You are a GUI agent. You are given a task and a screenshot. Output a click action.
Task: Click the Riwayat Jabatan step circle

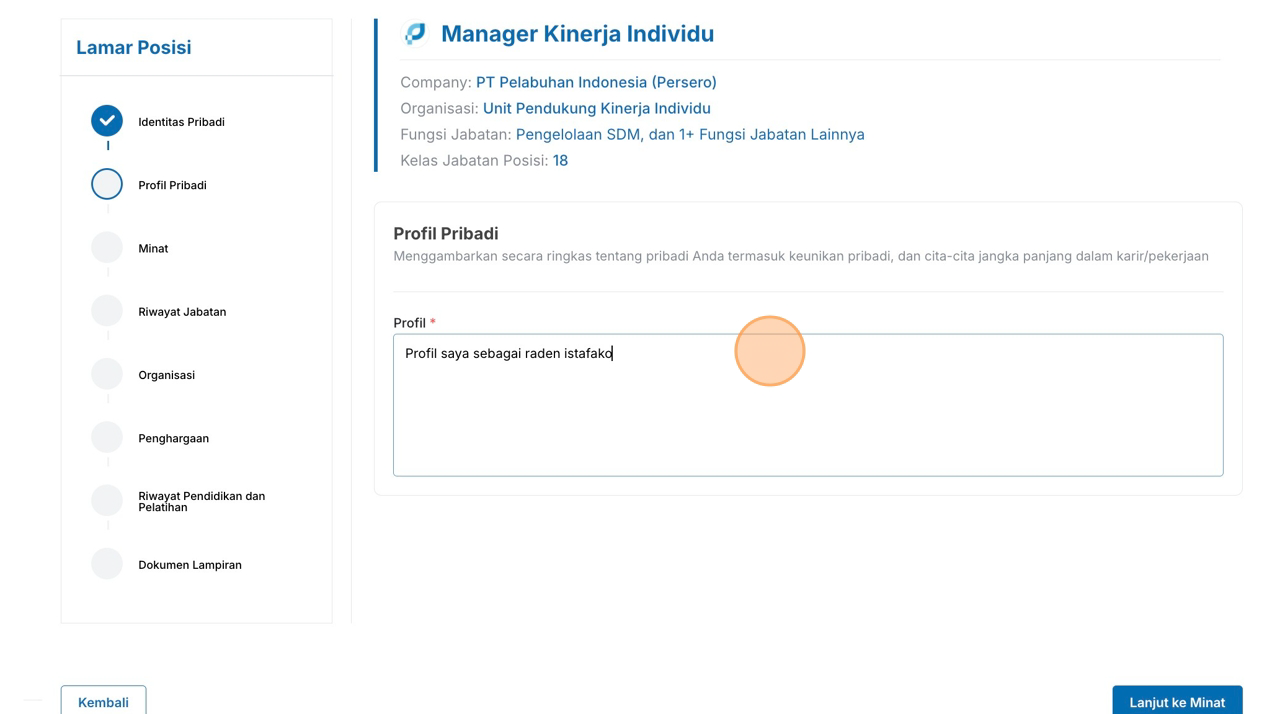pos(107,311)
